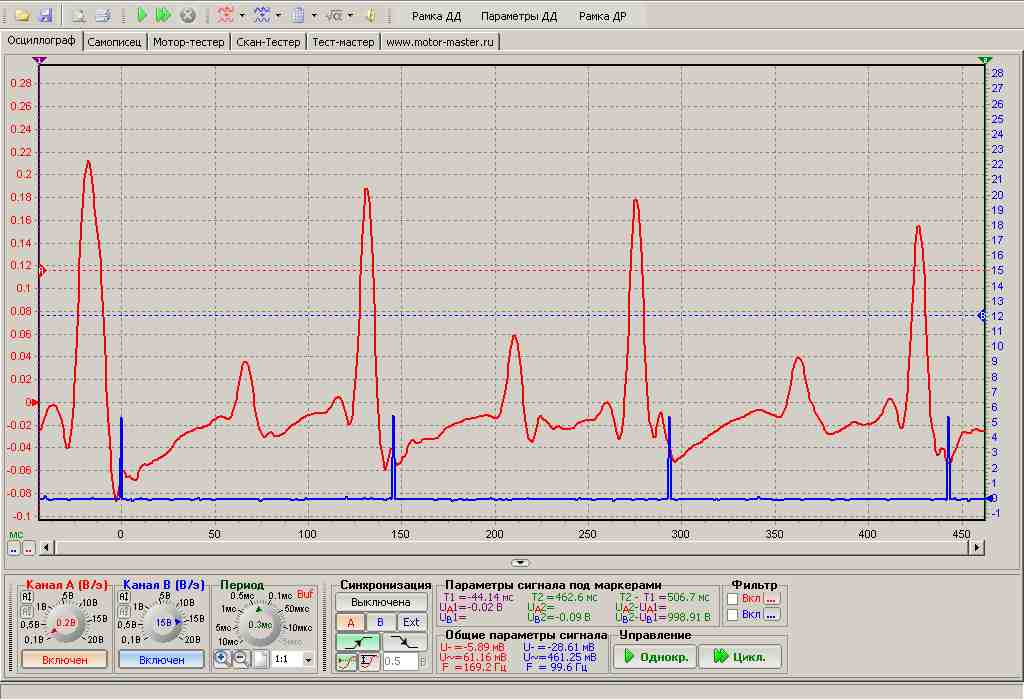The height and width of the screenshot is (700, 1024).
Task: Open the 1:1 scale dropdown
Action: click(308, 660)
